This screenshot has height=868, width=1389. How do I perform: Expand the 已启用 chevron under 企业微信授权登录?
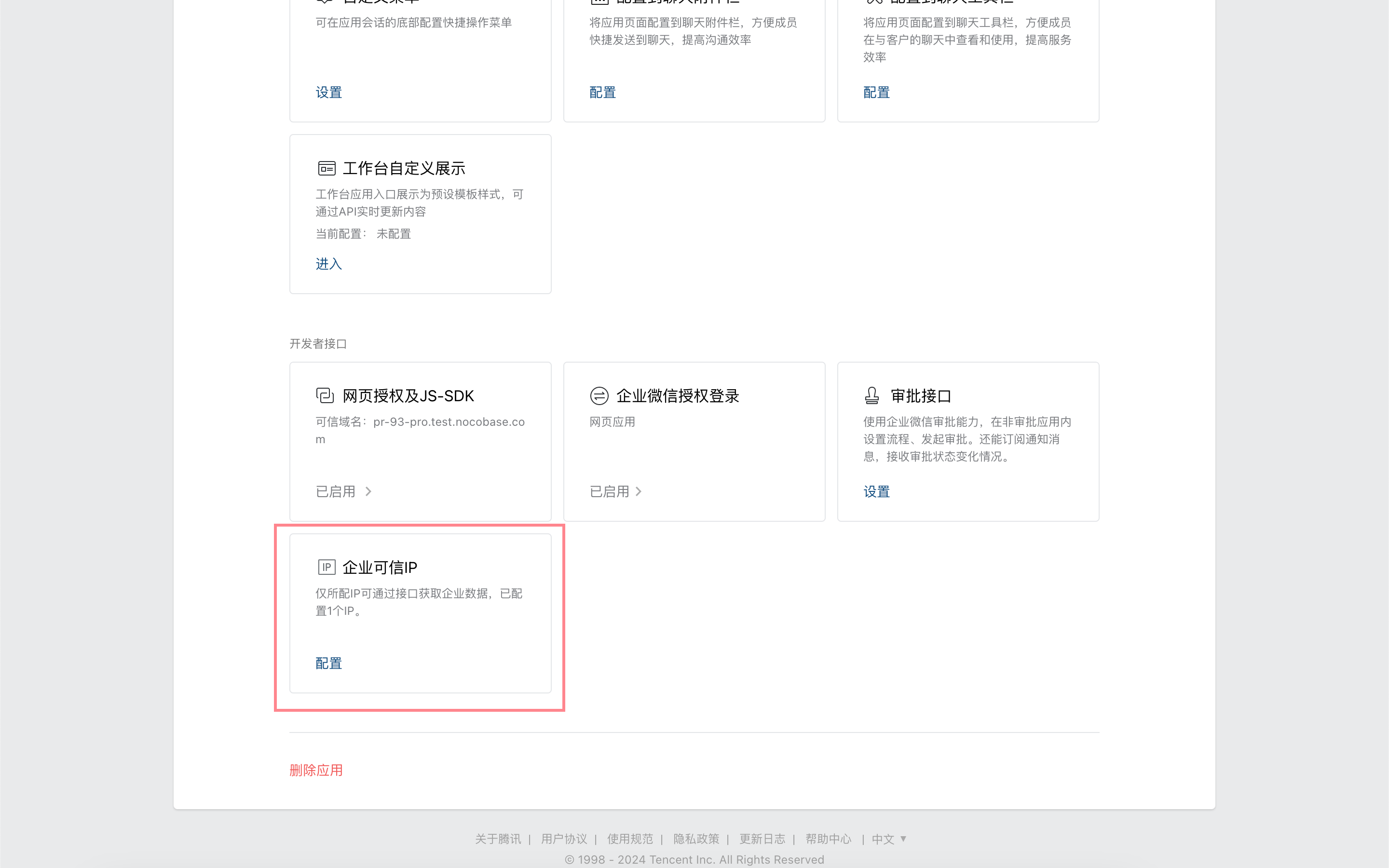(x=638, y=491)
